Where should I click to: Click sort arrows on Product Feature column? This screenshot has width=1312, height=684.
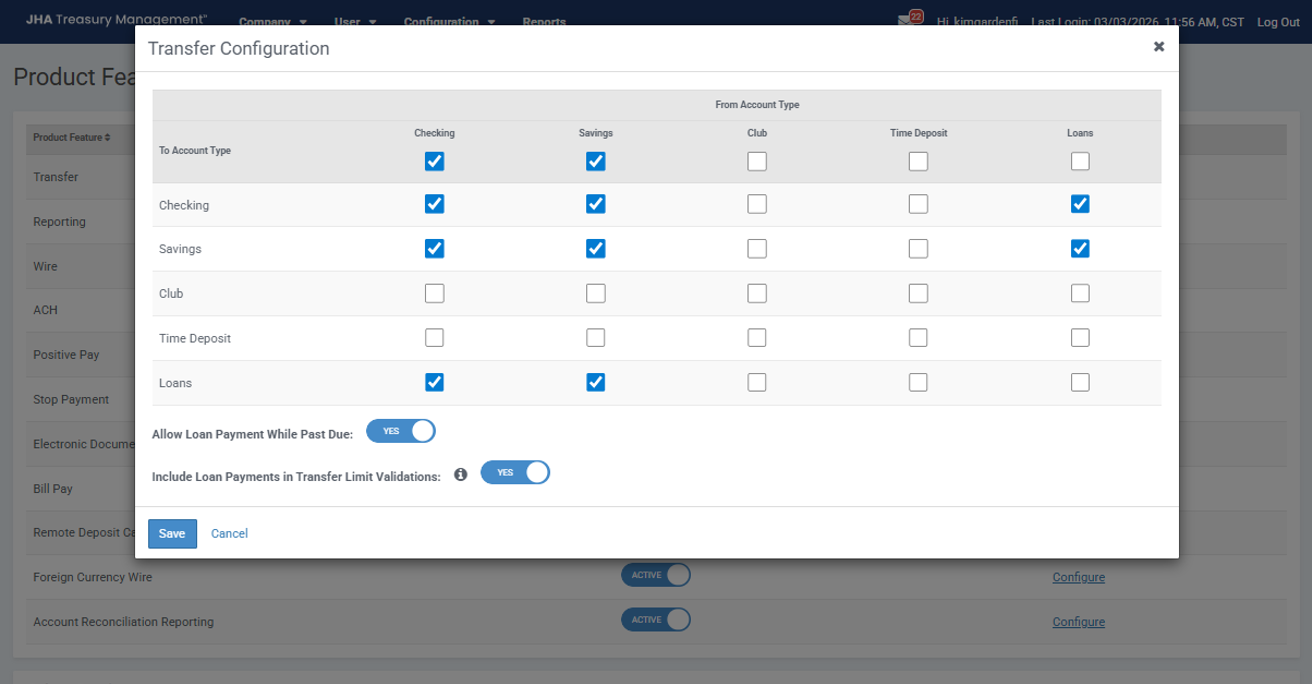(x=107, y=138)
